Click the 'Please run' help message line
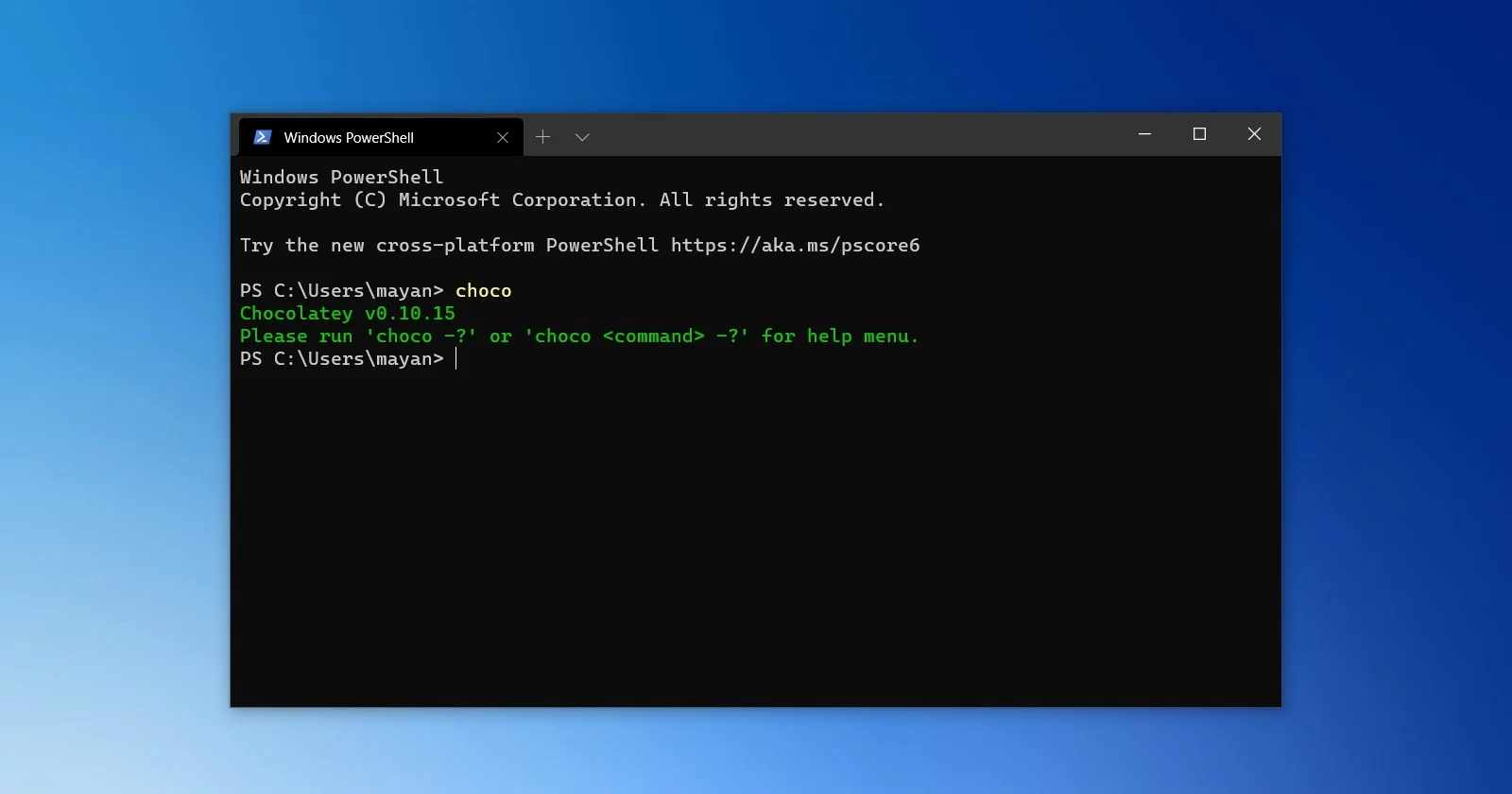This screenshot has width=1512, height=794. 579,337
